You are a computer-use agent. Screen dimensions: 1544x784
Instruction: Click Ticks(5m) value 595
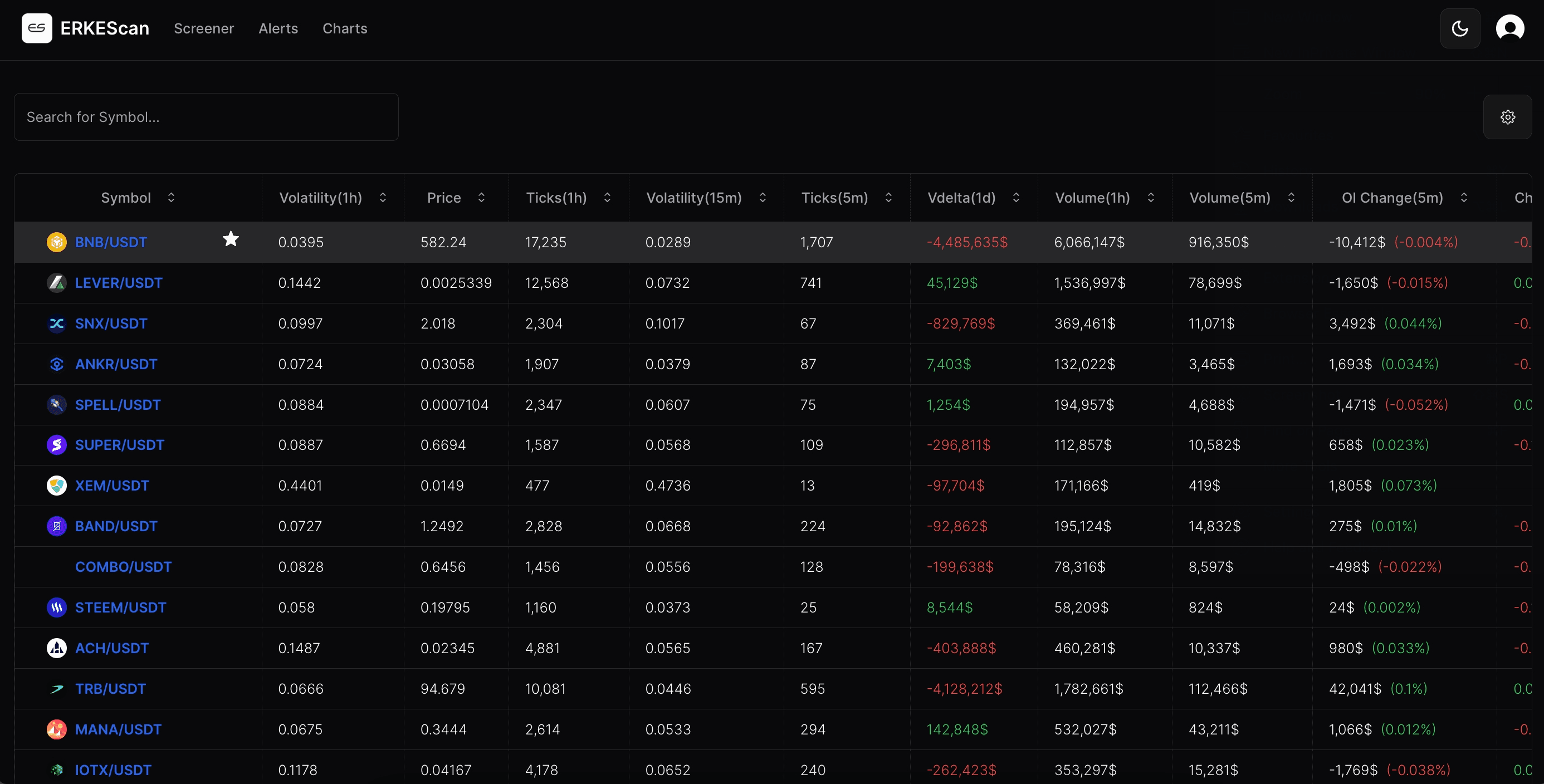pyautogui.click(x=813, y=689)
